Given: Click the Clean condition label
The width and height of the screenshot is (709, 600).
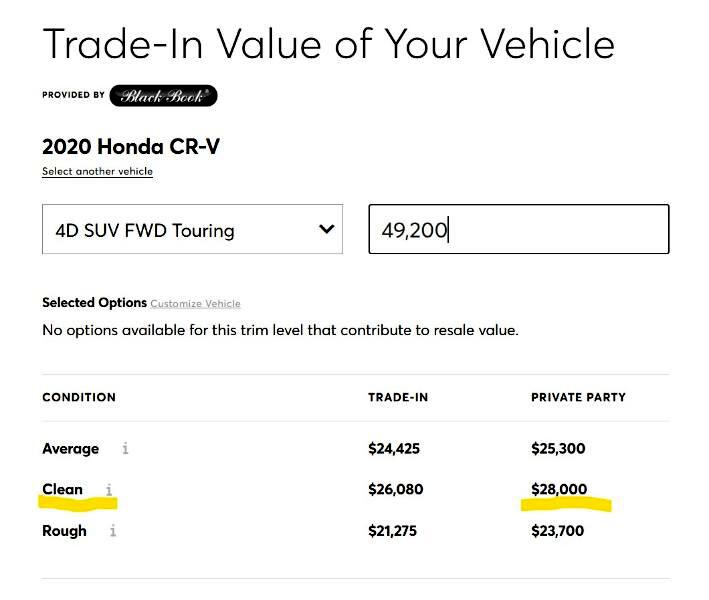Looking at the screenshot, I should (x=62, y=490).
